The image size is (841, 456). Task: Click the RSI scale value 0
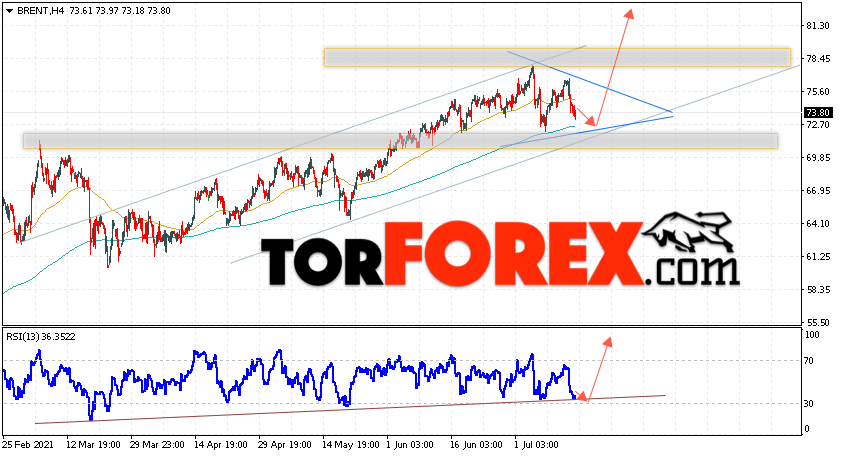point(808,429)
